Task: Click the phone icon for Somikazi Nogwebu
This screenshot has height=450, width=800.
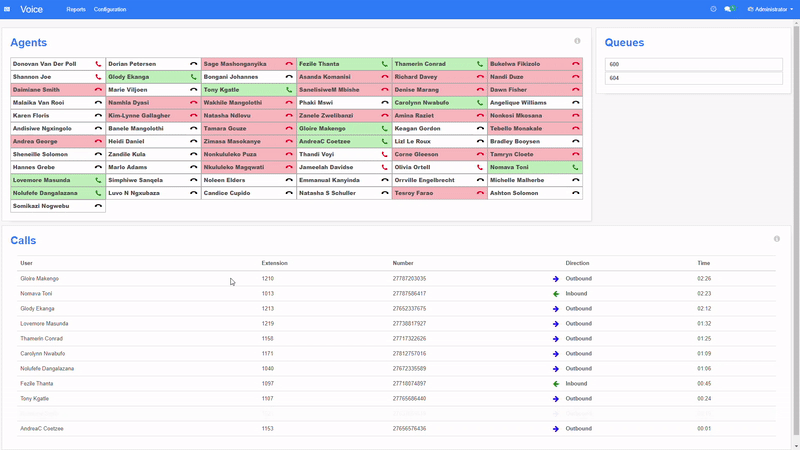Action: (x=98, y=206)
